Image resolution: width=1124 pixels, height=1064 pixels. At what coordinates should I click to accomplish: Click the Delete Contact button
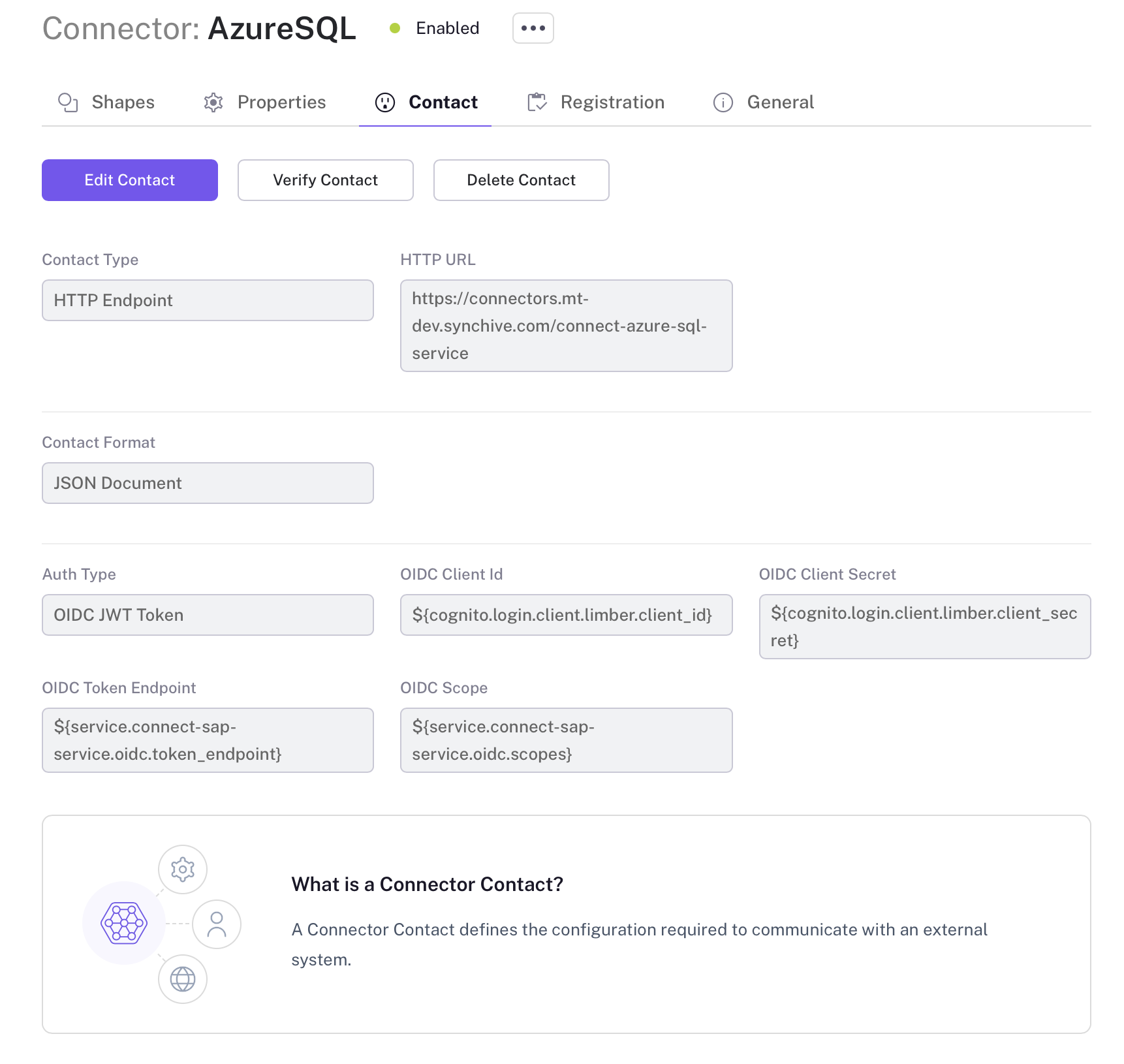pyautogui.click(x=522, y=180)
